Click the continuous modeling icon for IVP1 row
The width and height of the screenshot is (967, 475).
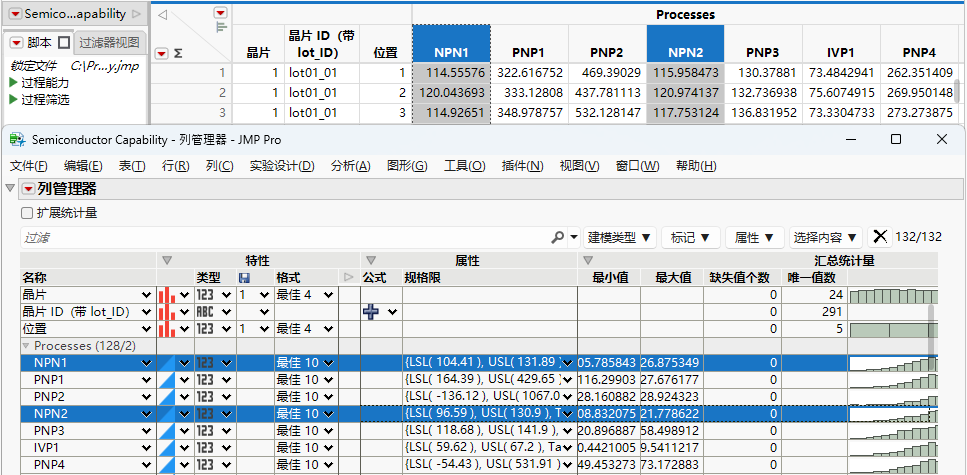pyautogui.click(x=167, y=447)
